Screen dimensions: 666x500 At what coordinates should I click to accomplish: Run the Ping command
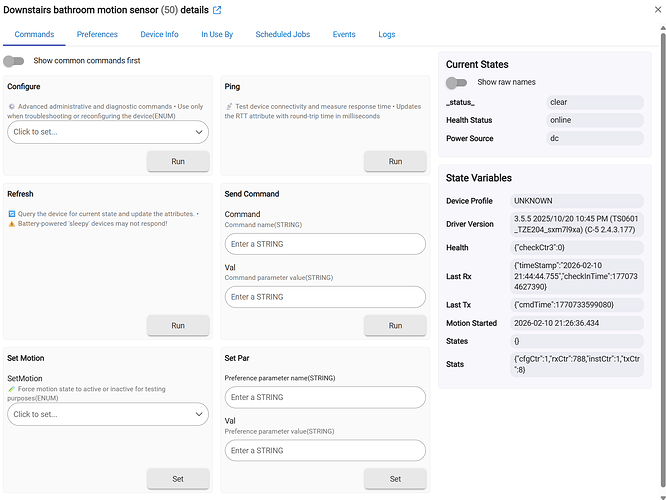395,161
